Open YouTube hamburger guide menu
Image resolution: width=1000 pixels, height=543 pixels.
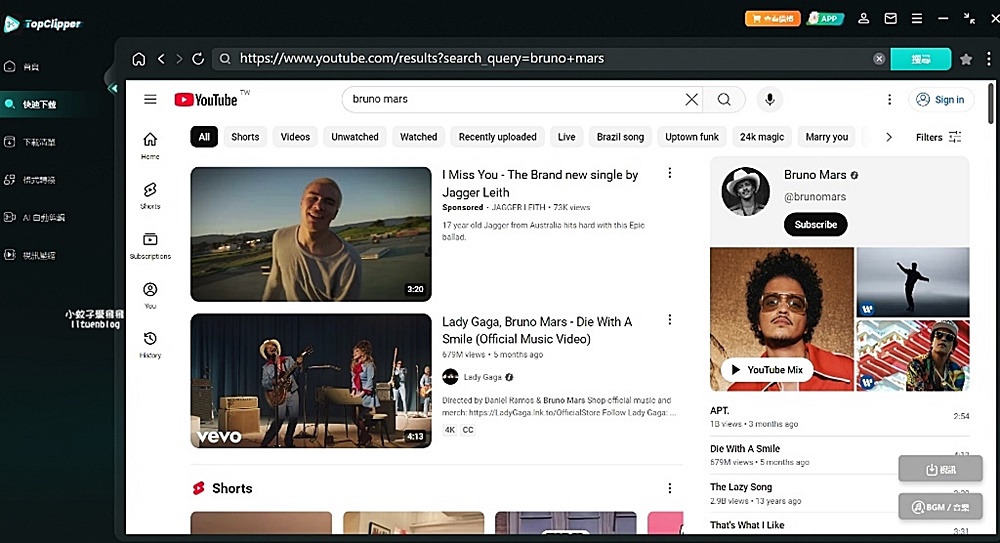pyautogui.click(x=150, y=99)
